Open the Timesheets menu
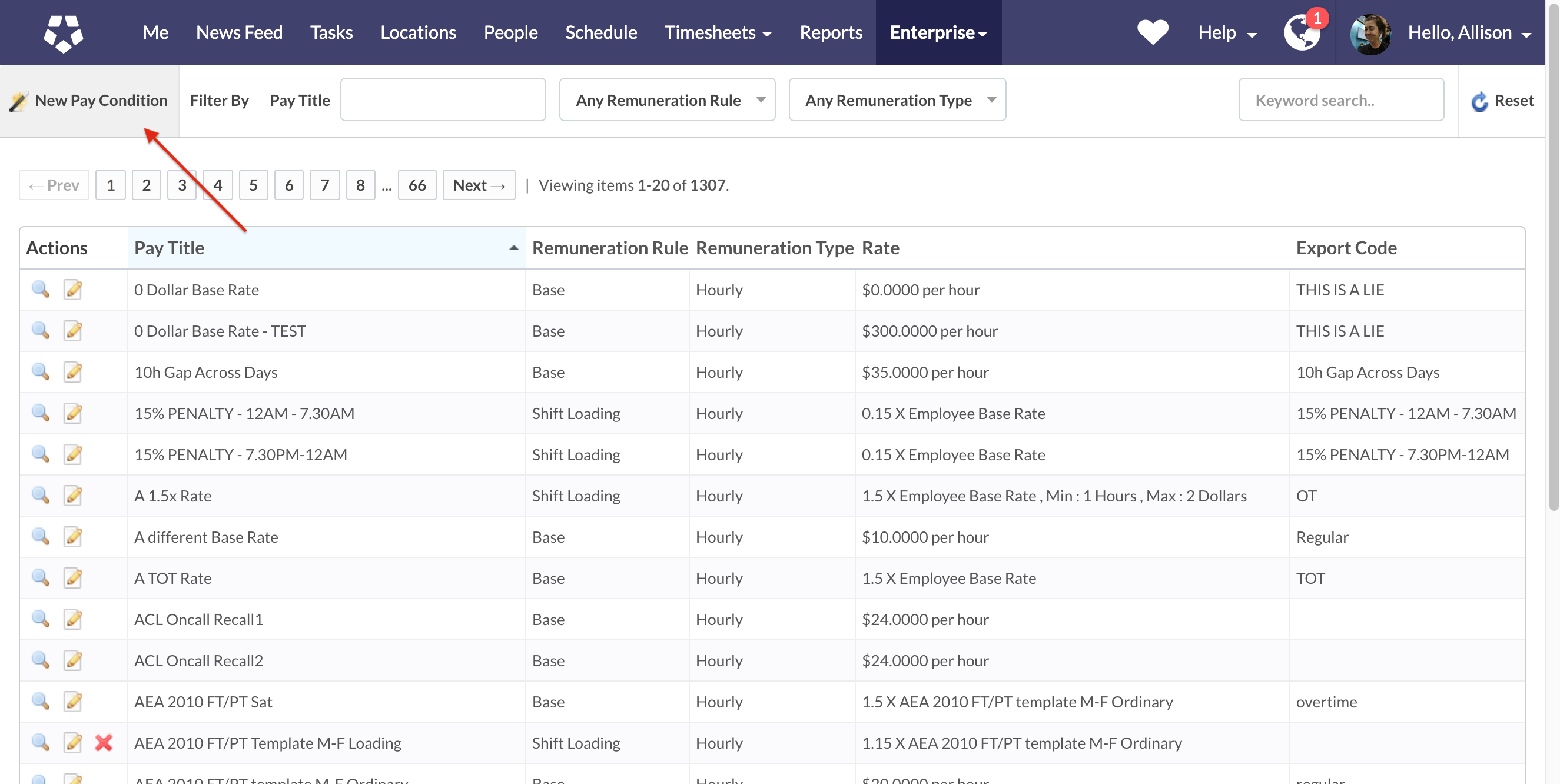The image size is (1560, 784). pyautogui.click(x=717, y=33)
